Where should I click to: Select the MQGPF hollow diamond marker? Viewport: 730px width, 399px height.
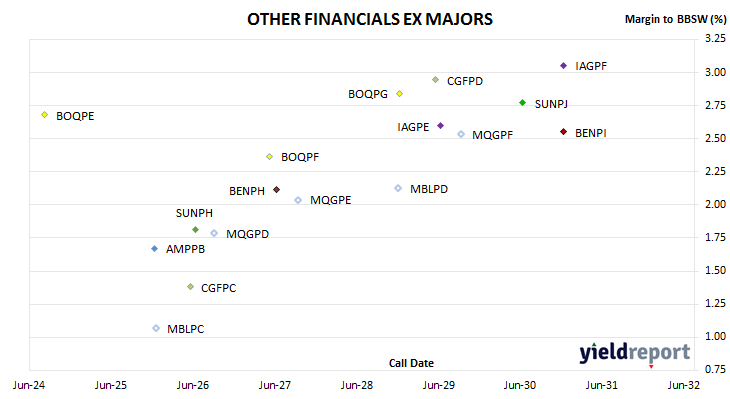tap(461, 134)
